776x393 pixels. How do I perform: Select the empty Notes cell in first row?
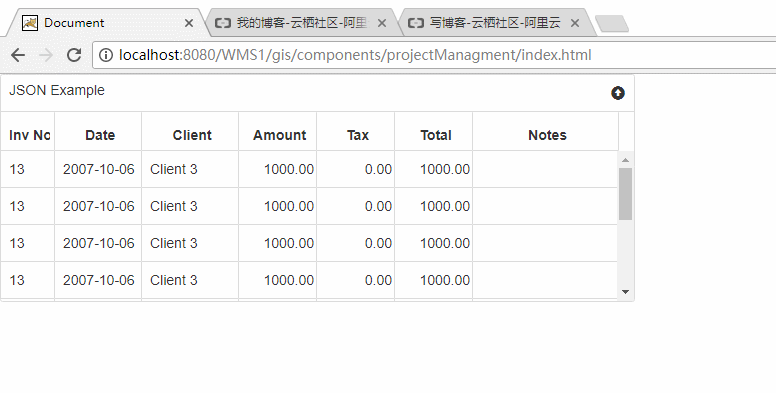click(545, 169)
